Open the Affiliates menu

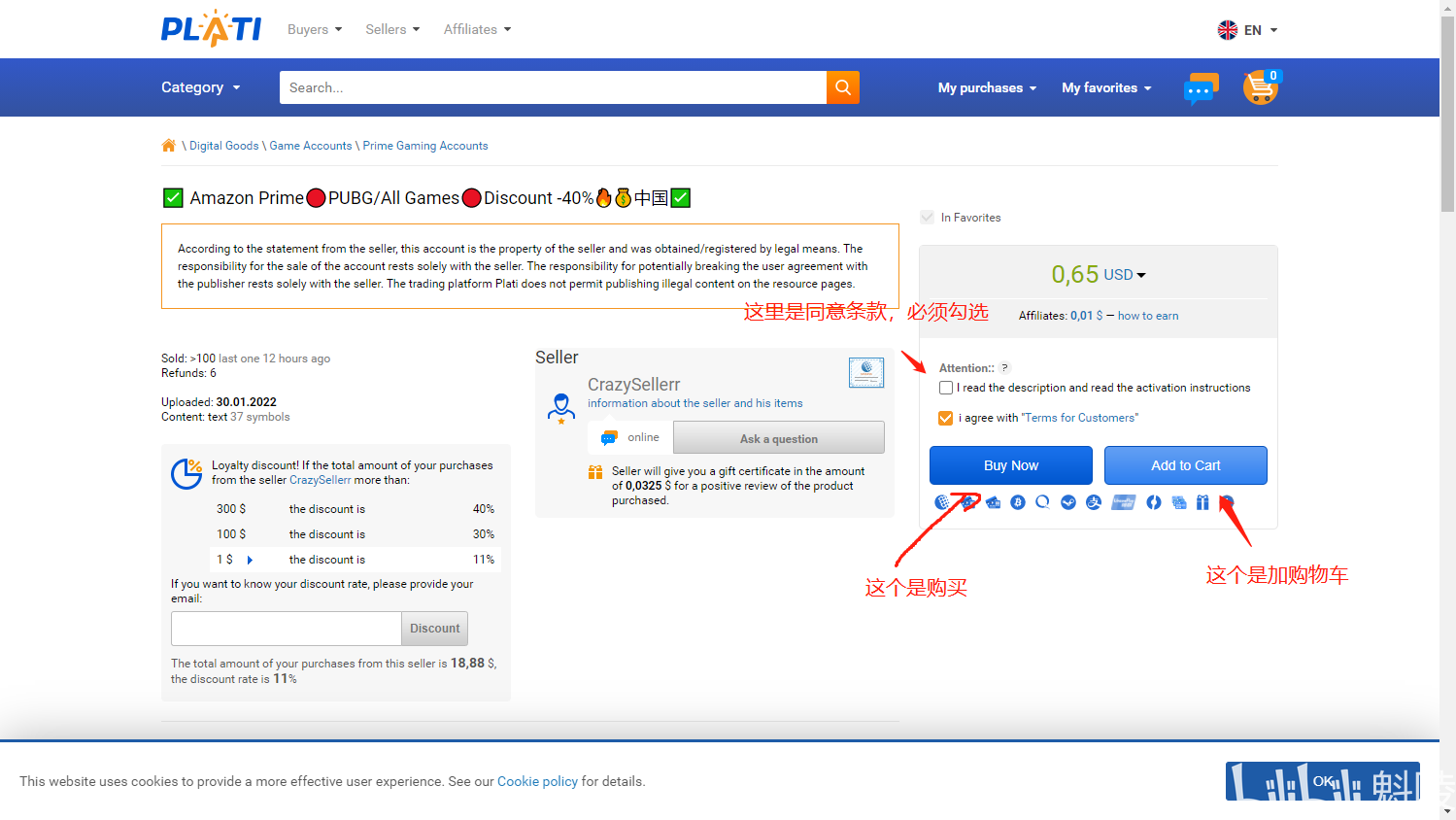coord(477,29)
